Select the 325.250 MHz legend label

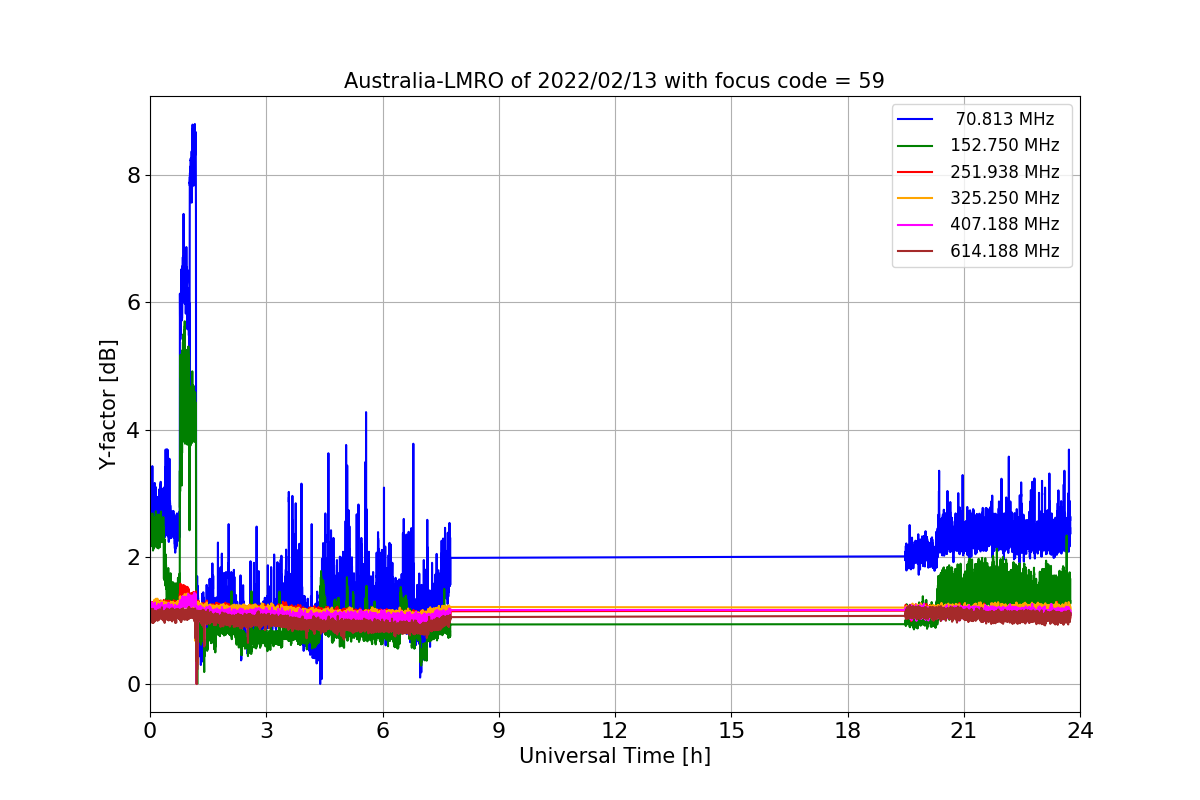pyautogui.click(x=1004, y=198)
